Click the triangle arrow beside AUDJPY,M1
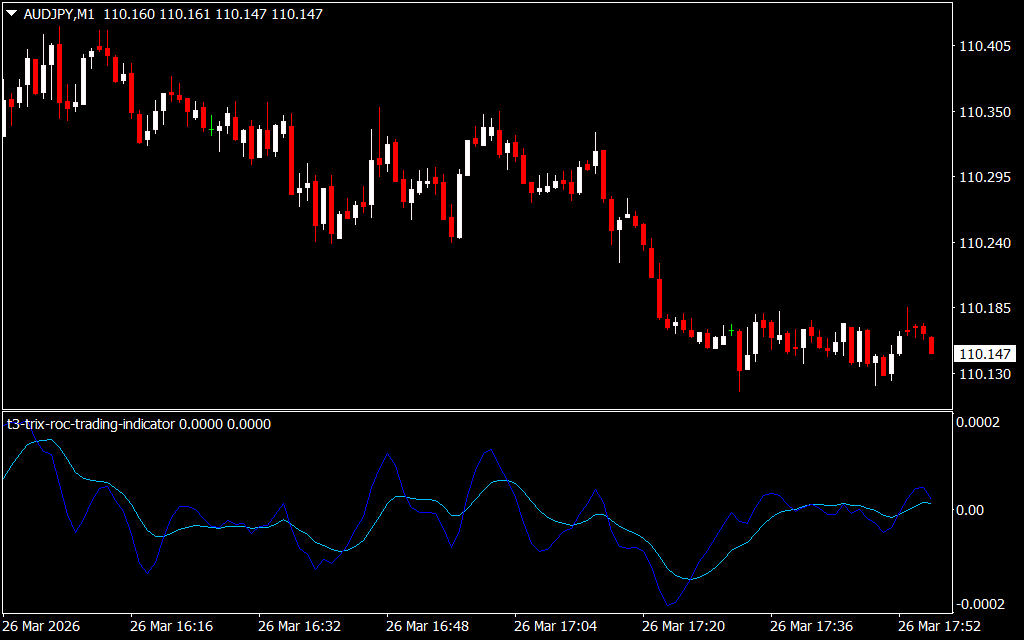 pyautogui.click(x=12, y=13)
